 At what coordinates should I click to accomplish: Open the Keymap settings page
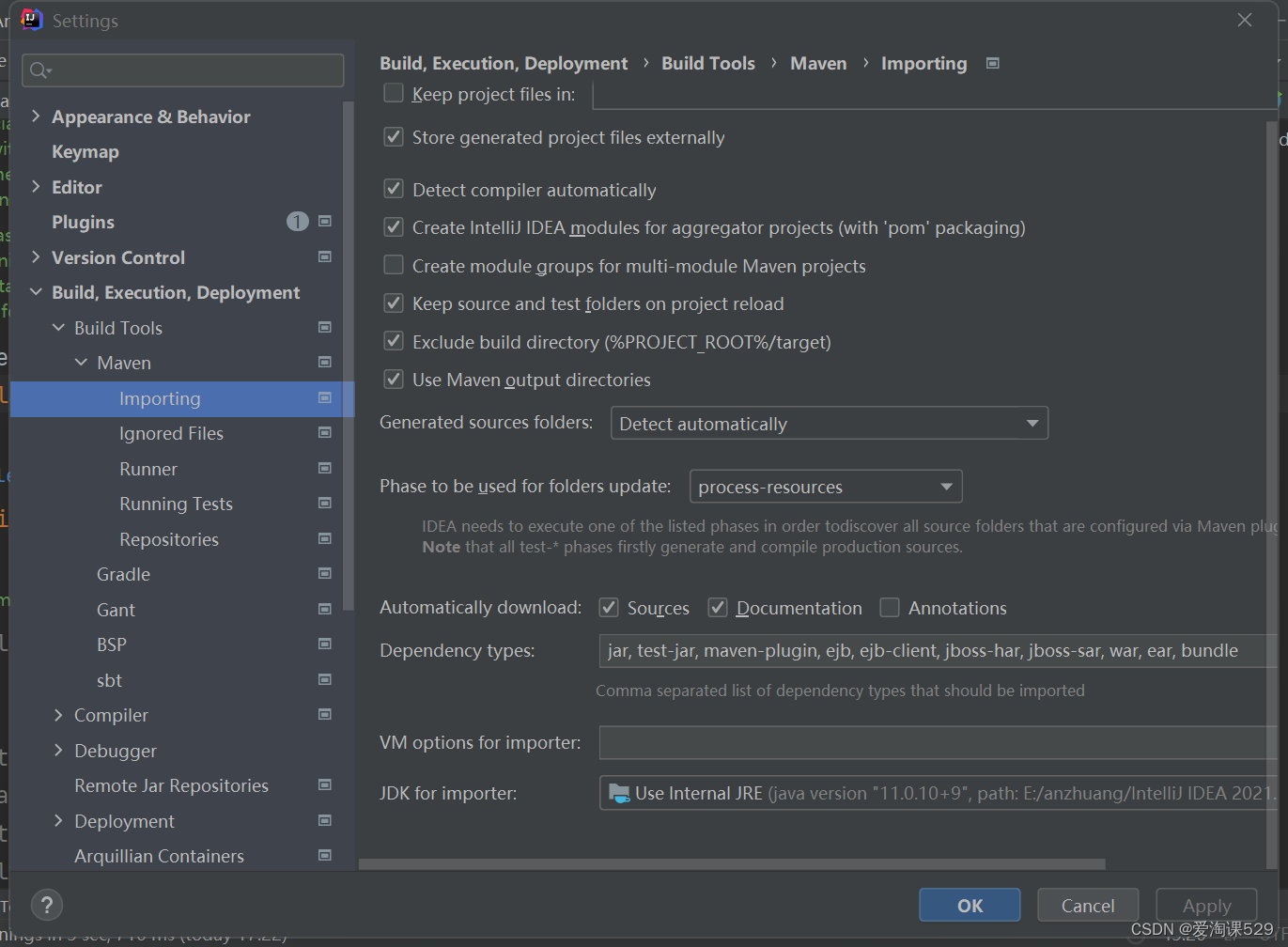coord(85,151)
